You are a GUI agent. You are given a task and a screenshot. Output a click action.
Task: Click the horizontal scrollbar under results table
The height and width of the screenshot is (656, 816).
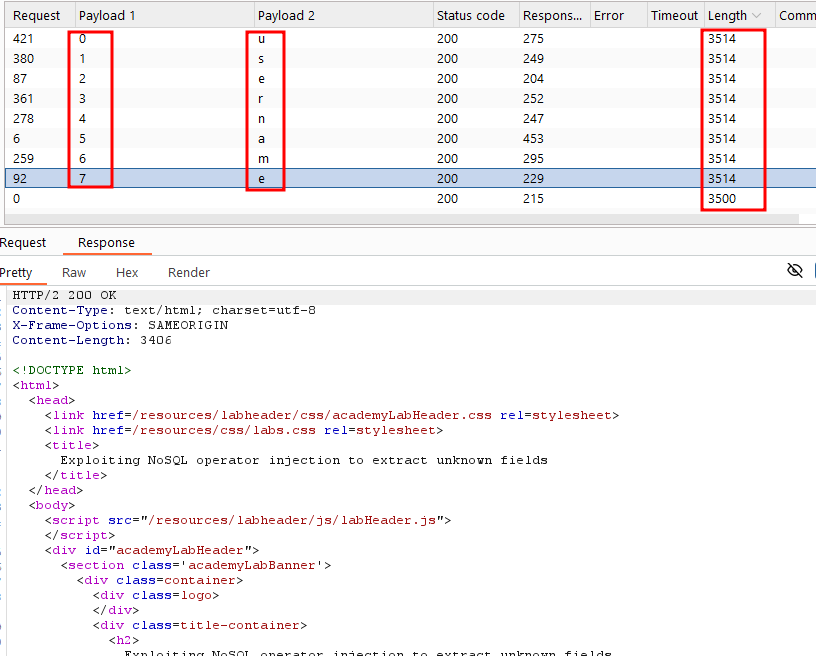click(x=402, y=219)
